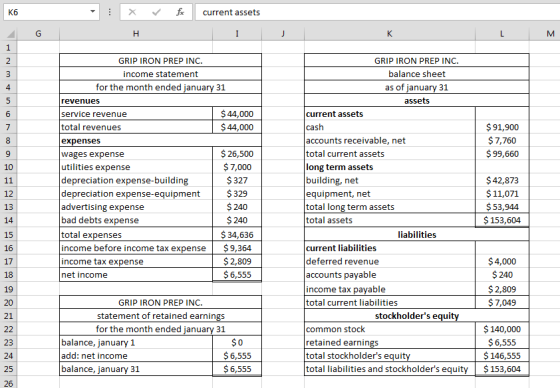Select the service revenue label cell
The image size is (560, 388).
click(136, 114)
